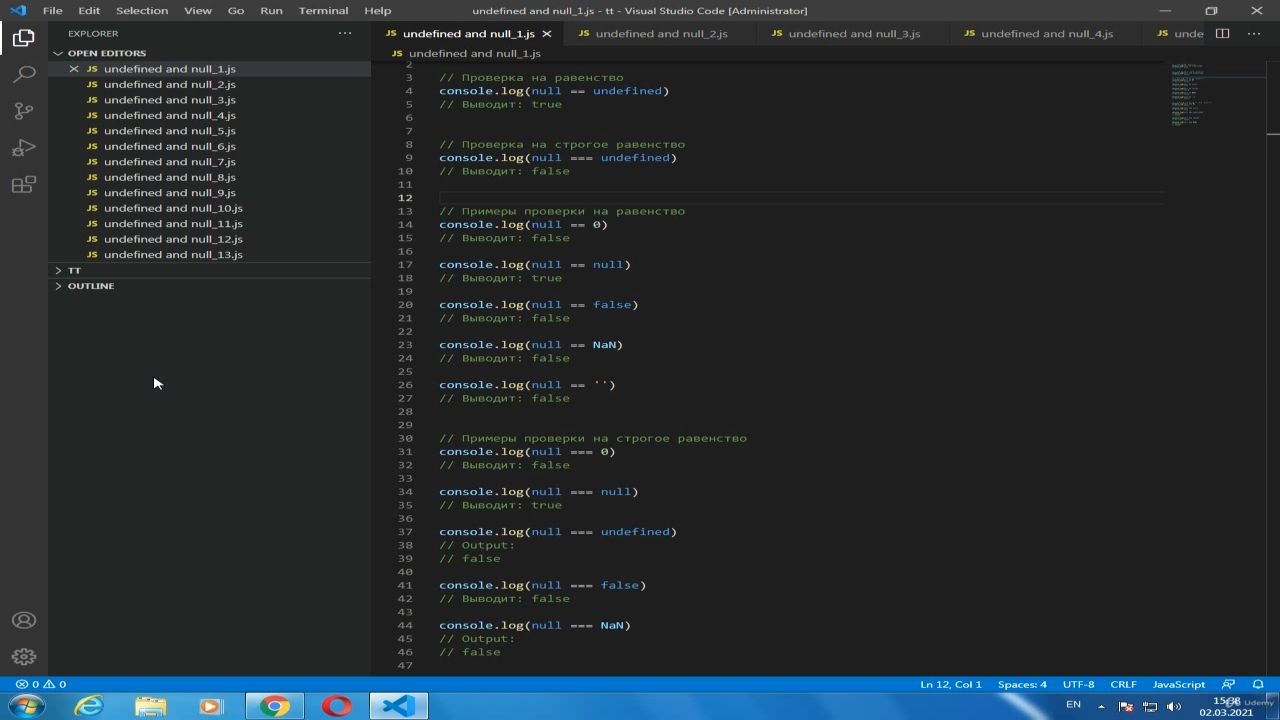Screen dimensions: 1280x720
Task: Open Accounts icon in activity bar
Action: pos(24,621)
